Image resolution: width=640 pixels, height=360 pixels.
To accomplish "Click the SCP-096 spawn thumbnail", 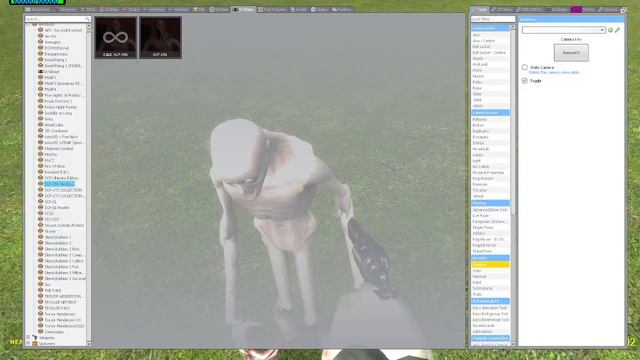I will pos(160,38).
